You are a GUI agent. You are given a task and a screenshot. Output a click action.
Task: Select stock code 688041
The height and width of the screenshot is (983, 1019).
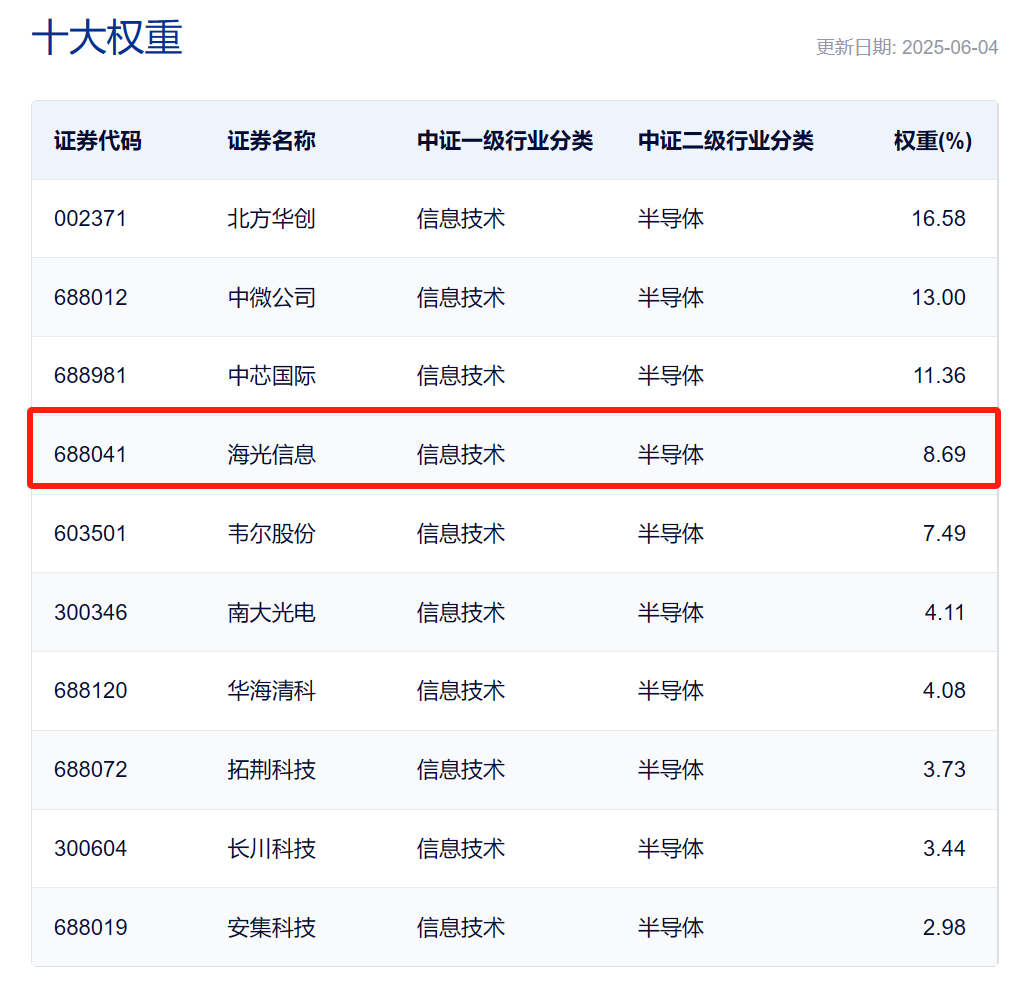(90, 454)
